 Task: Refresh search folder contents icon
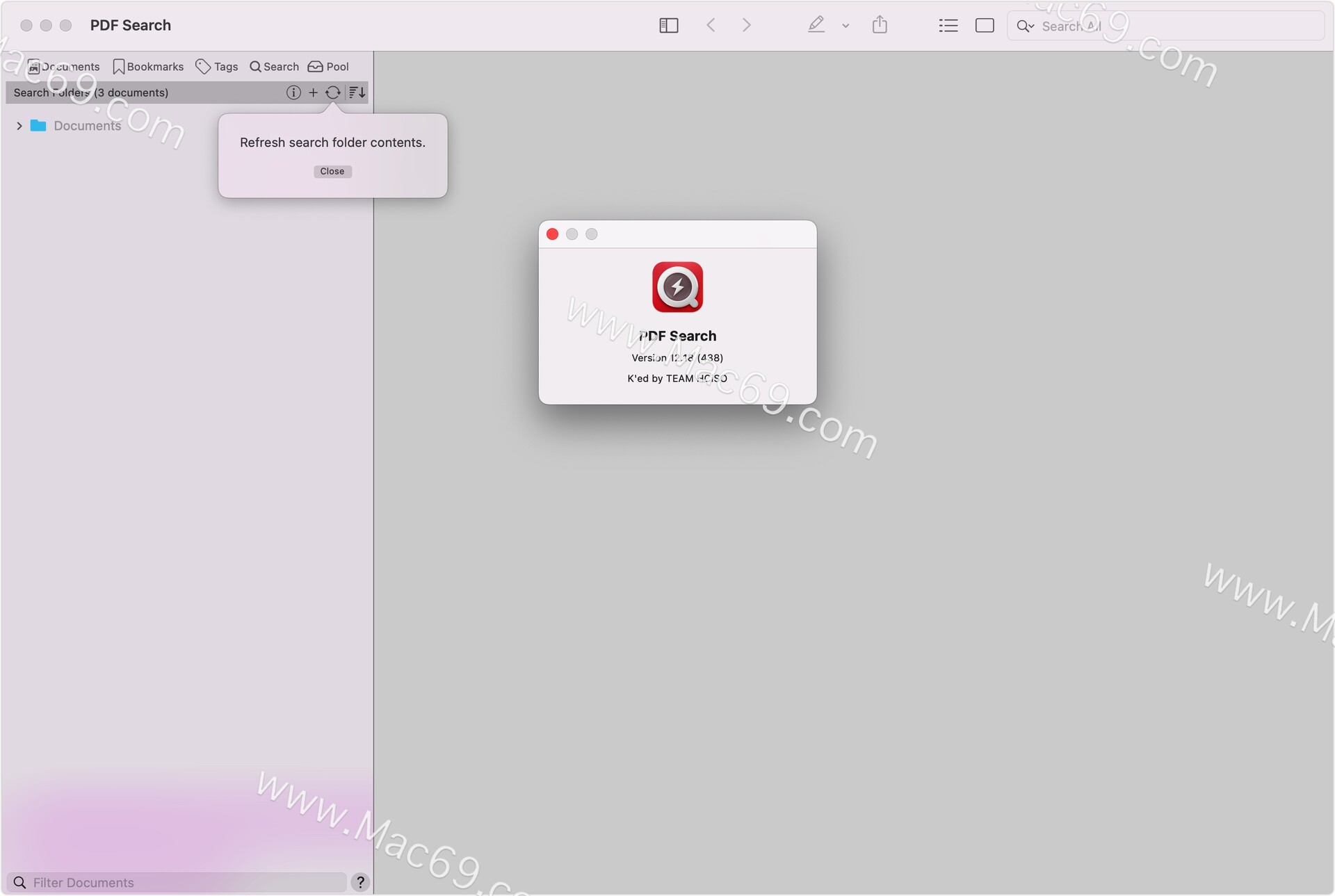coord(333,92)
